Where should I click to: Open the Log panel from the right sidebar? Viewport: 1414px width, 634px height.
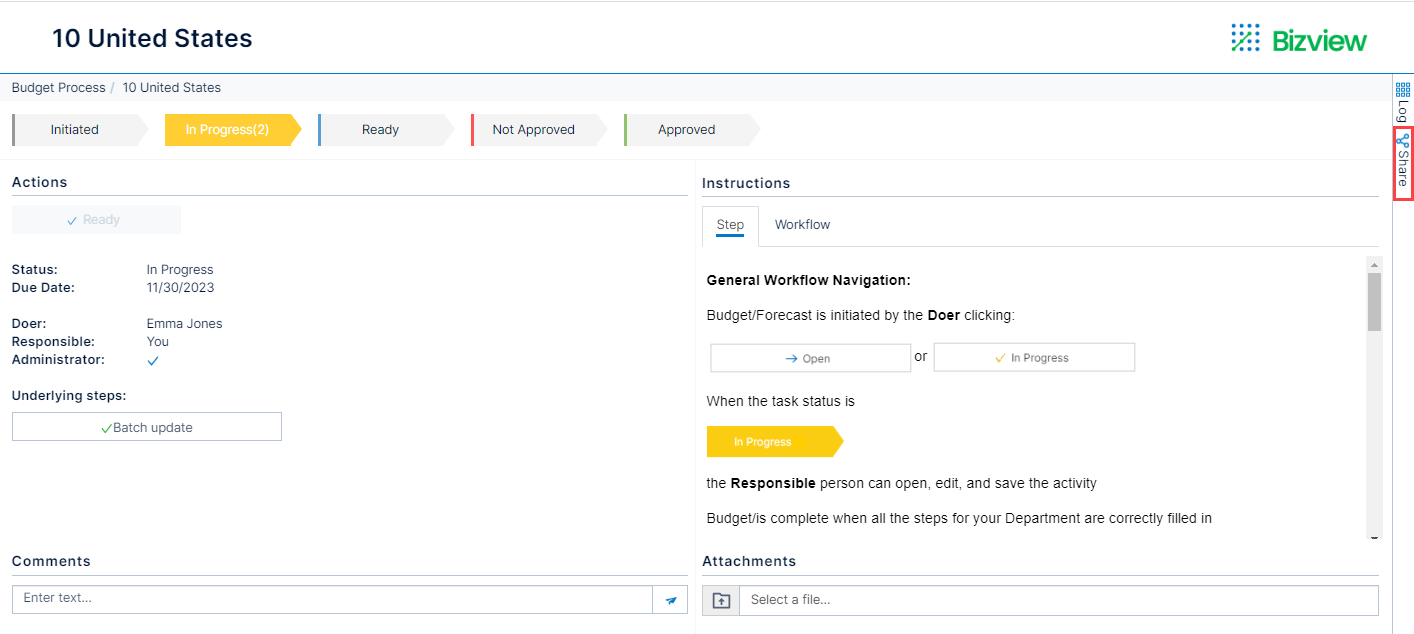coord(1401,110)
